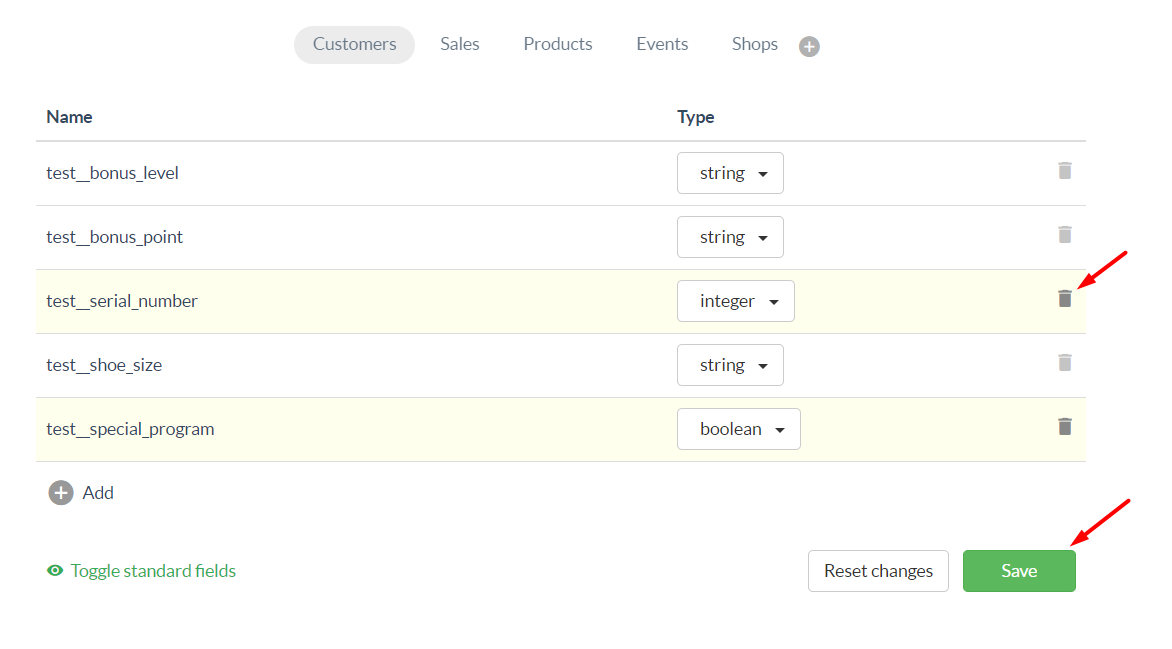Click Add to create a new field
1172x649 pixels.
click(x=97, y=492)
